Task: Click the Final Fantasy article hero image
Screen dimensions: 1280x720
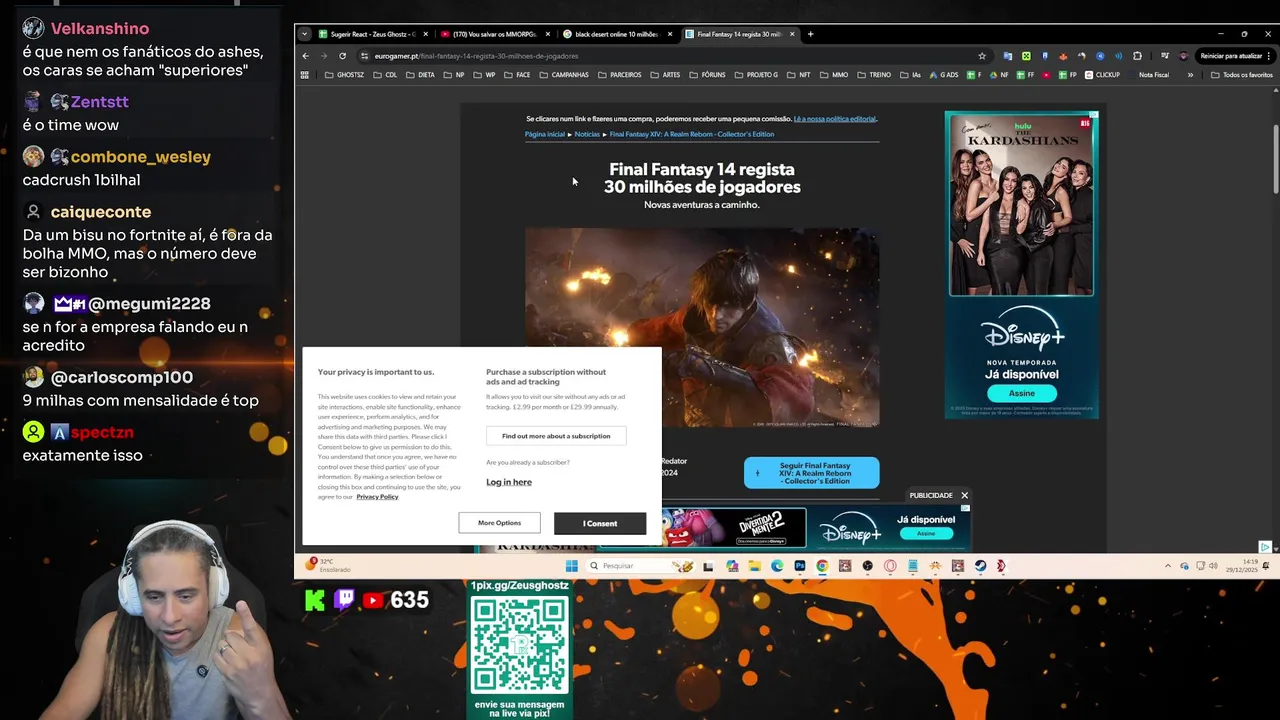Action: [702, 328]
